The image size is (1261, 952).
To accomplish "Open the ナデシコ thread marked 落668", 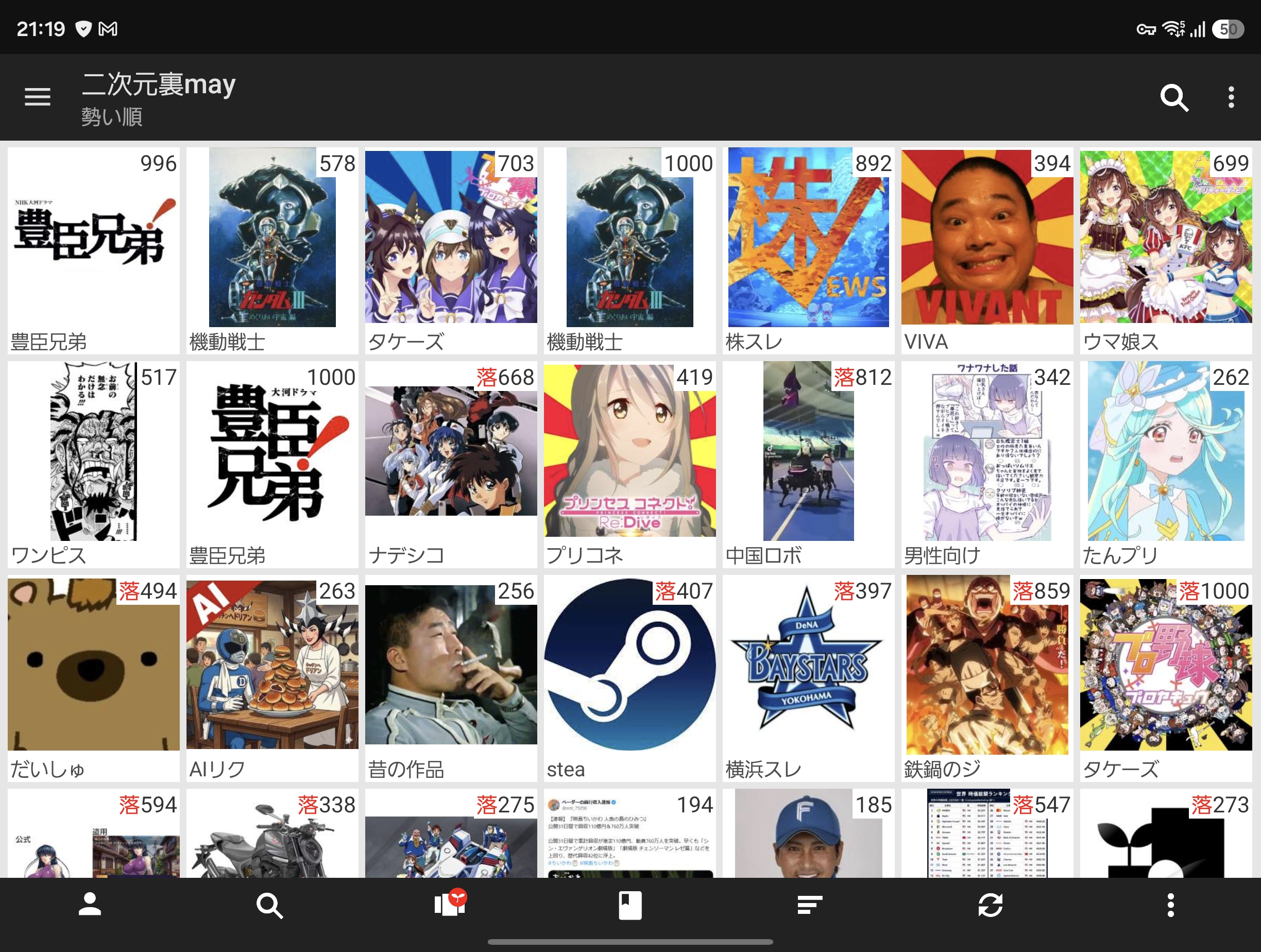I will coord(451,465).
